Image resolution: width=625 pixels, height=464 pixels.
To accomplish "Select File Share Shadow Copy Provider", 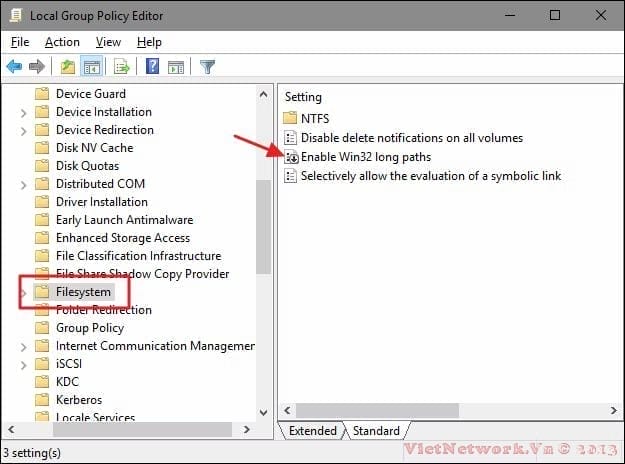I will click(x=142, y=274).
